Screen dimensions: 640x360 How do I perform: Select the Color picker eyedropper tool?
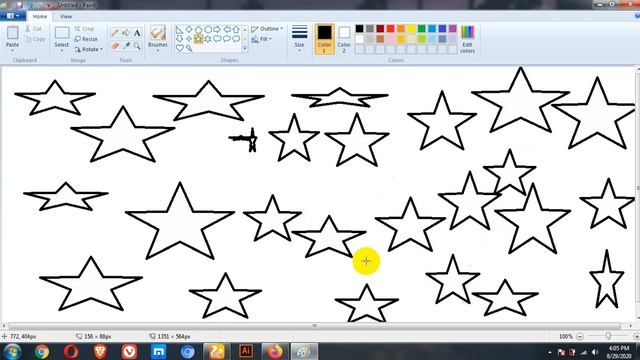[126, 46]
